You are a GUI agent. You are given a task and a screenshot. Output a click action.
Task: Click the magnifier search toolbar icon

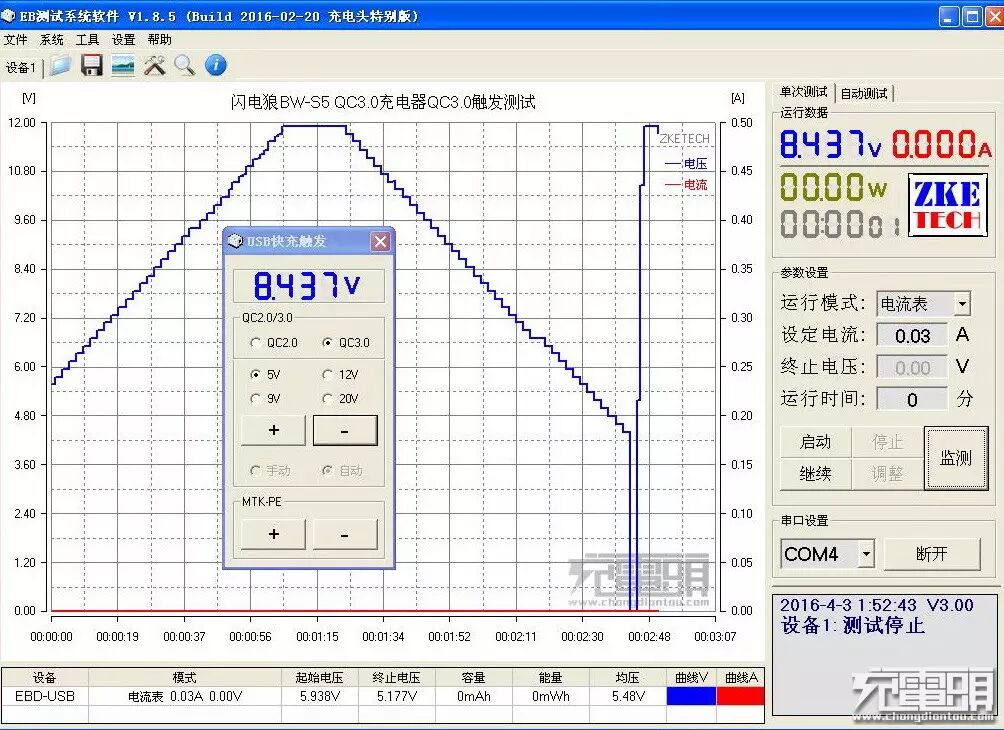click(184, 65)
